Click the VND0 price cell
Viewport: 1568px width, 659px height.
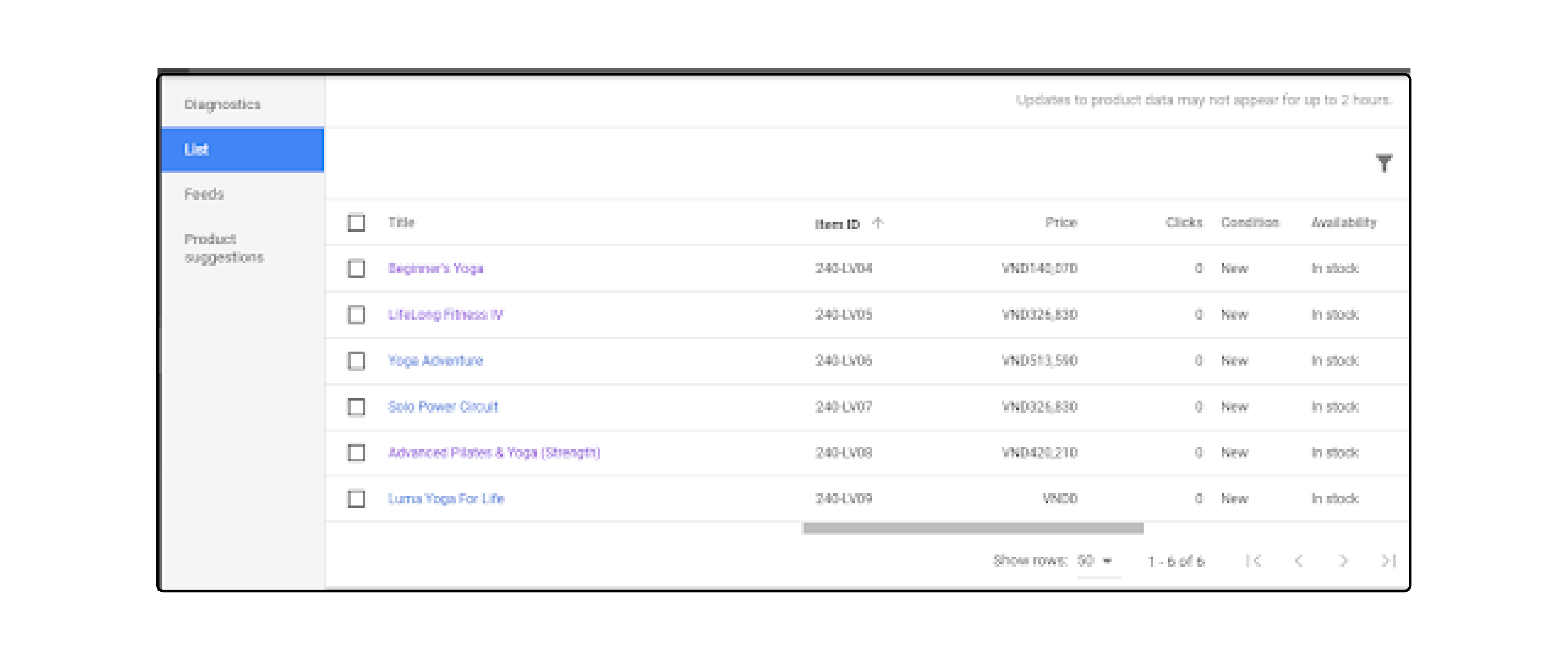[1060, 499]
